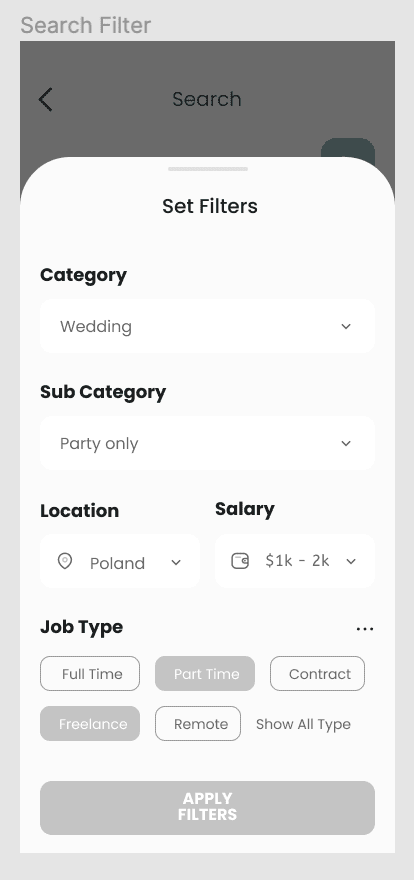
Task: Select the Contract job type chip
Action: click(318, 673)
